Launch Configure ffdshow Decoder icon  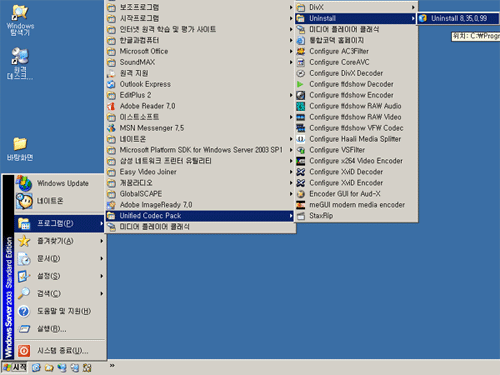click(301, 84)
